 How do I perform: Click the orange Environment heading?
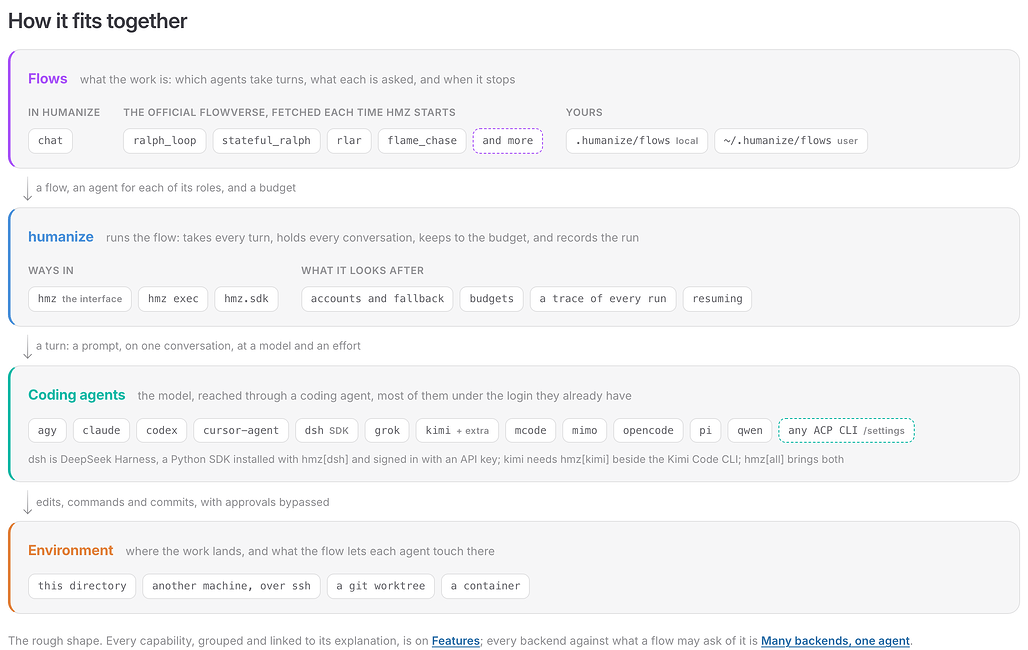tap(71, 550)
